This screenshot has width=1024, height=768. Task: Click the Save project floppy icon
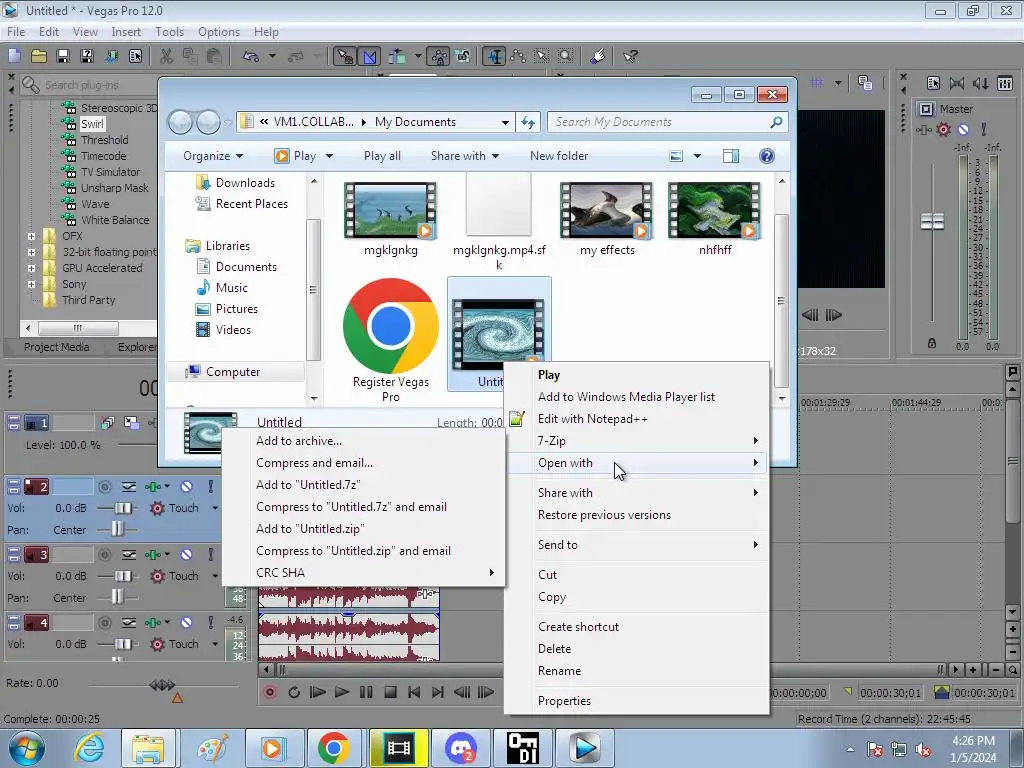(x=63, y=56)
